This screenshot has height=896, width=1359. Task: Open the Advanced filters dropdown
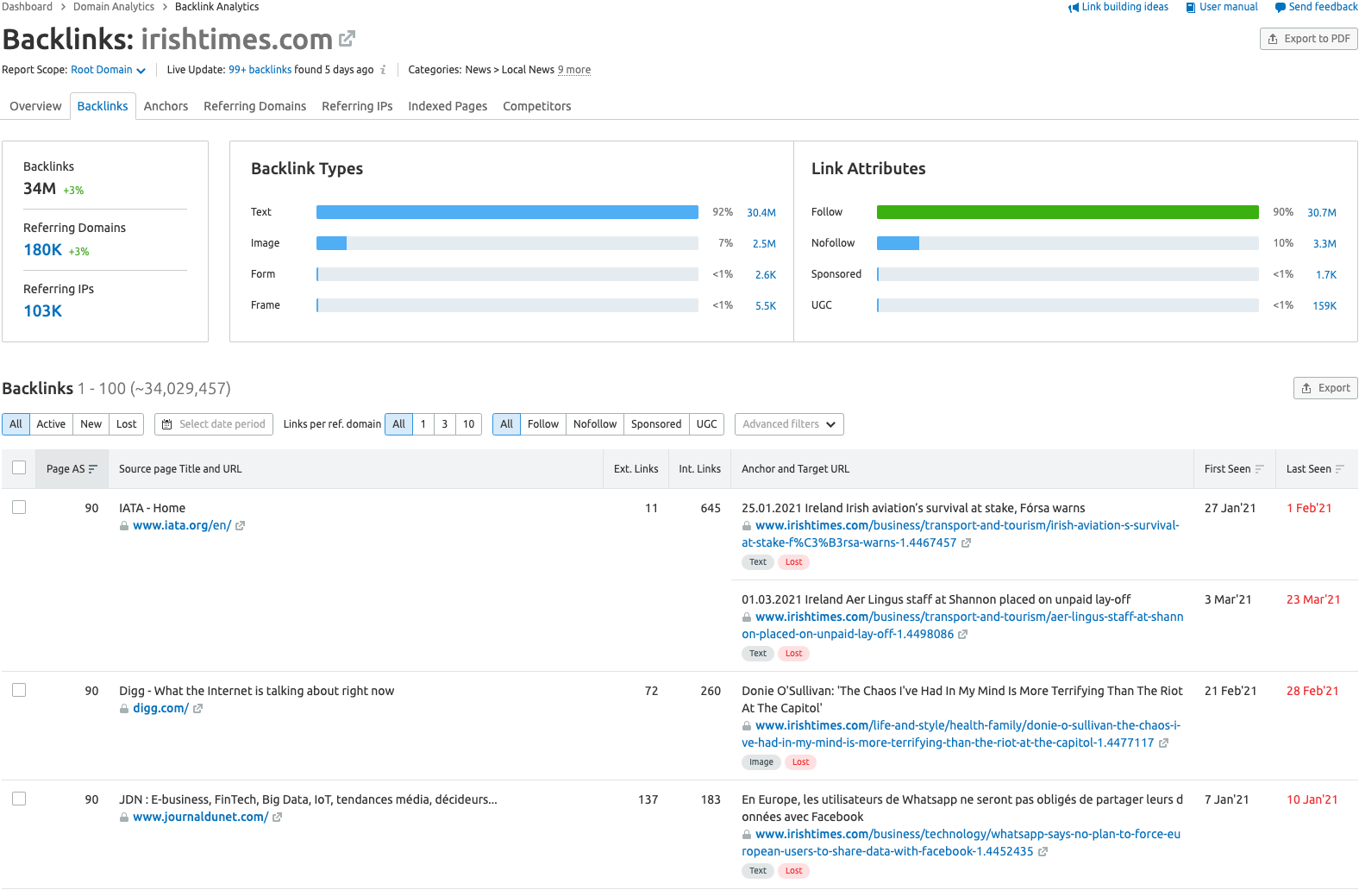tap(789, 424)
